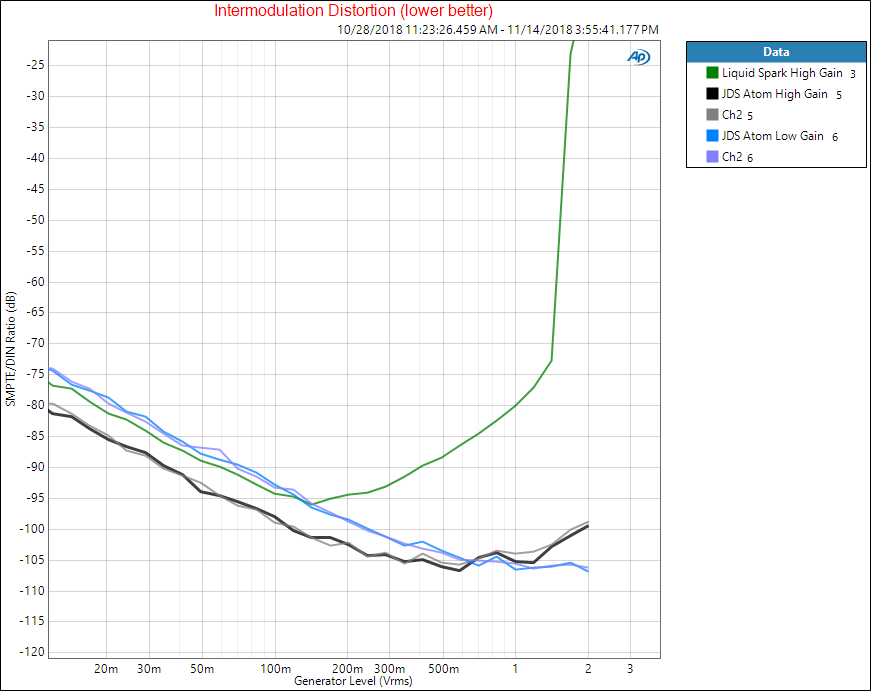This screenshot has width=871, height=691.
Task: Click the '-60' tick on the vertical axis
Action: tap(35, 282)
